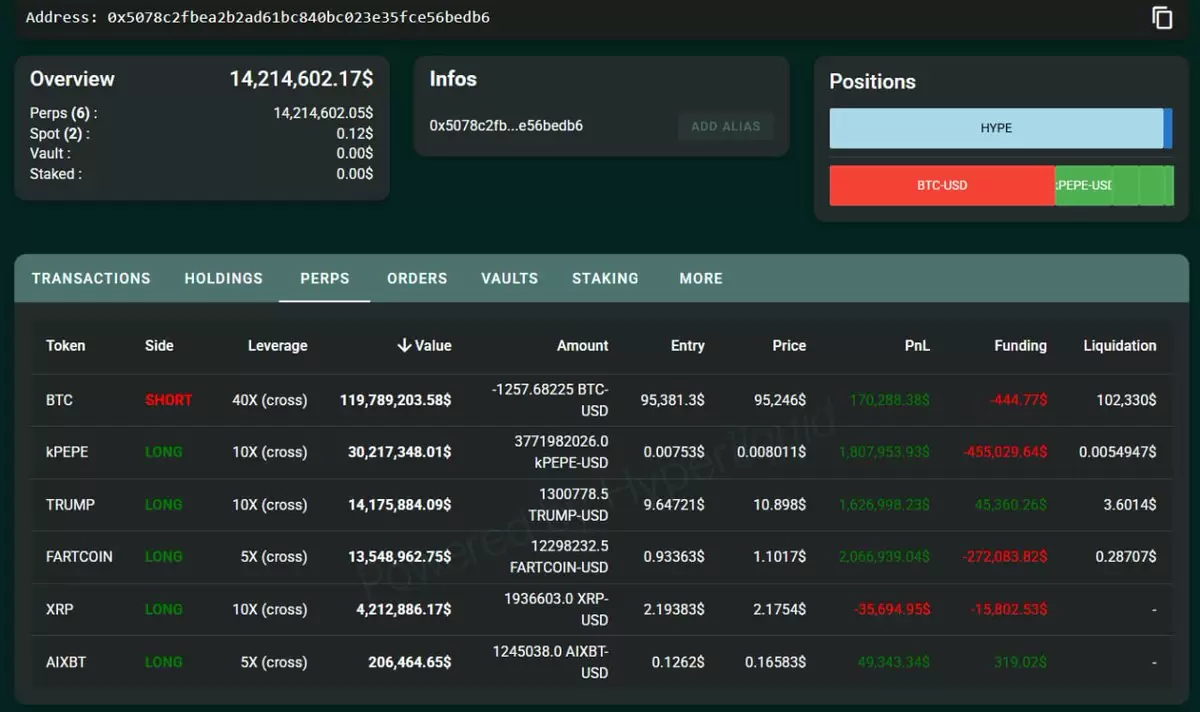Select the Perps tab
1200x712 pixels.
(325, 278)
